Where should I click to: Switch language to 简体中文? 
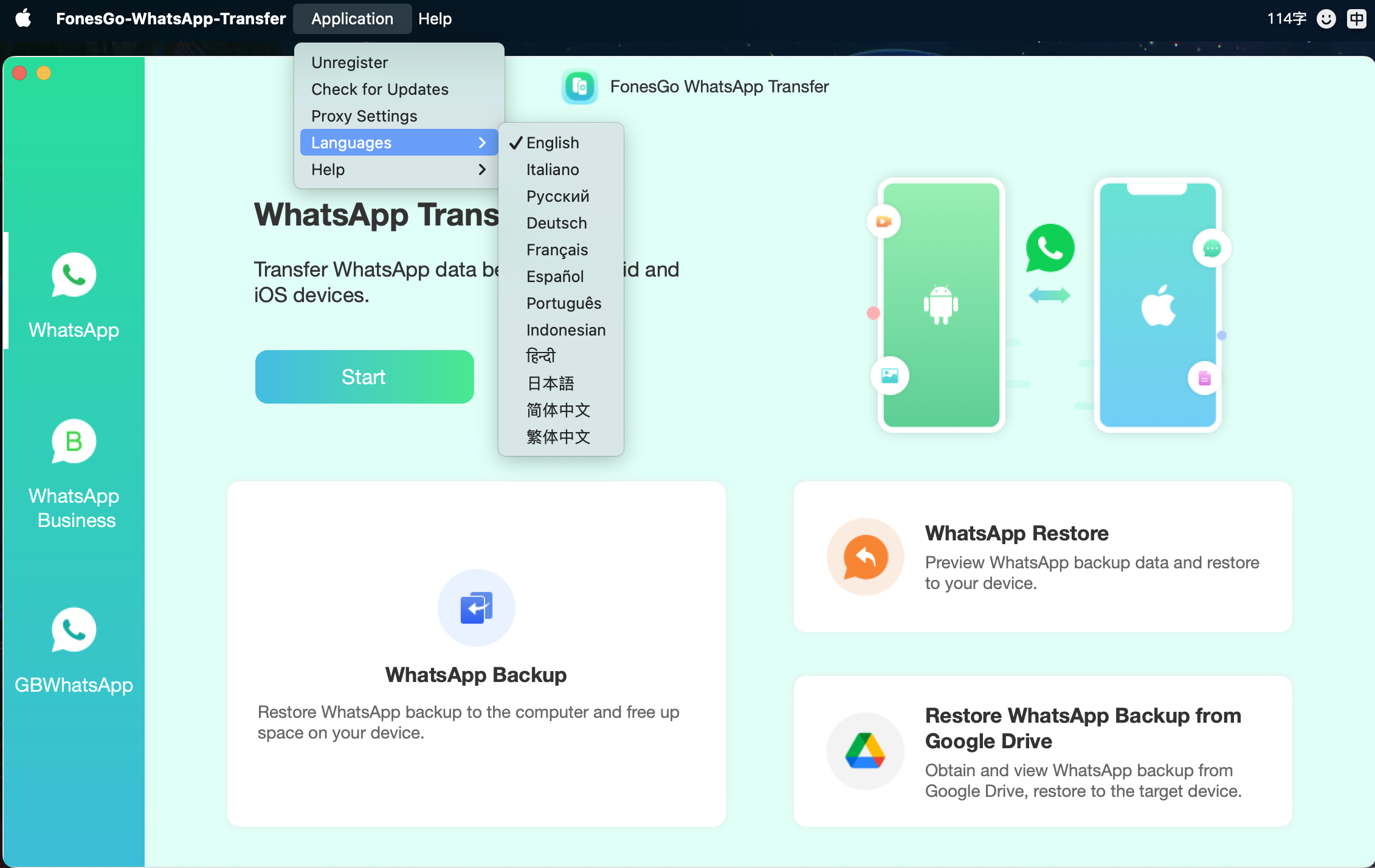pos(561,410)
